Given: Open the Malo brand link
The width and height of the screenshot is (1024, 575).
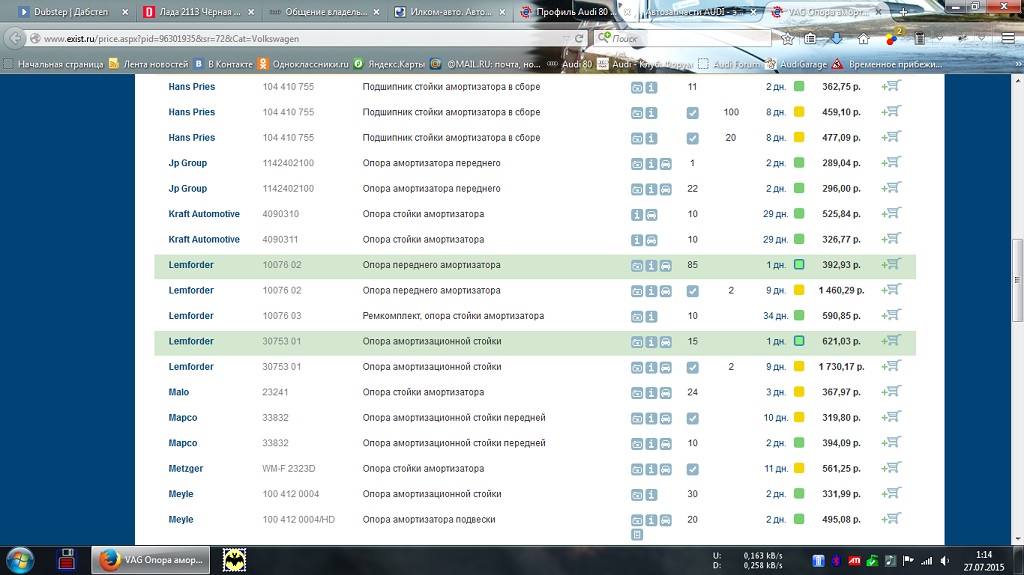Looking at the screenshot, I should point(178,392).
